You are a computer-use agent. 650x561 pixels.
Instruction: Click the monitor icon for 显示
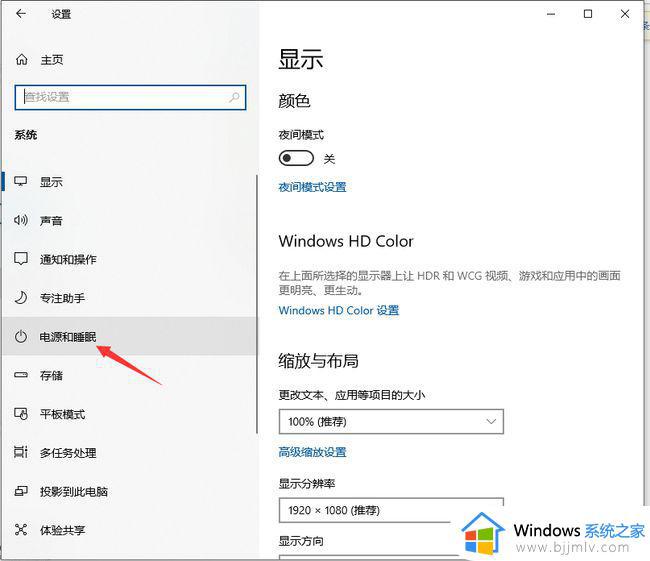tap(21, 182)
